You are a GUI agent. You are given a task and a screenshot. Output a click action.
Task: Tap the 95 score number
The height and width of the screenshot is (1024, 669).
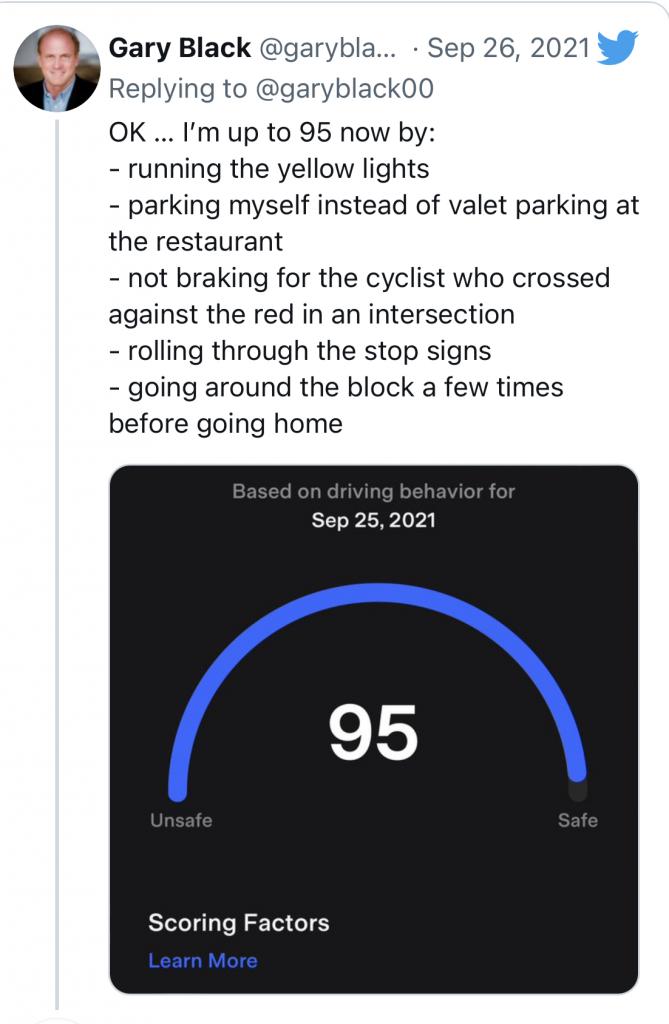coord(373,732)
